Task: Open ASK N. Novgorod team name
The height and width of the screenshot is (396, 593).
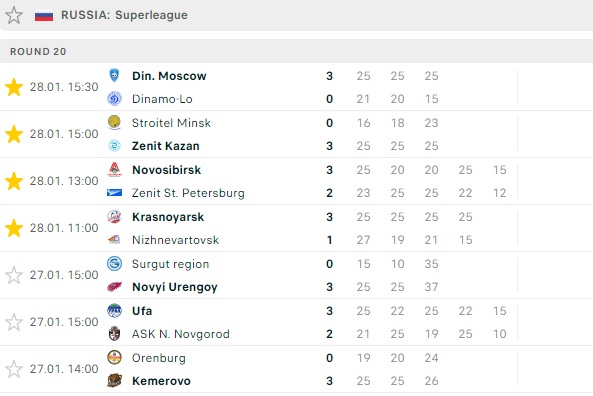Action: [181, 334]
